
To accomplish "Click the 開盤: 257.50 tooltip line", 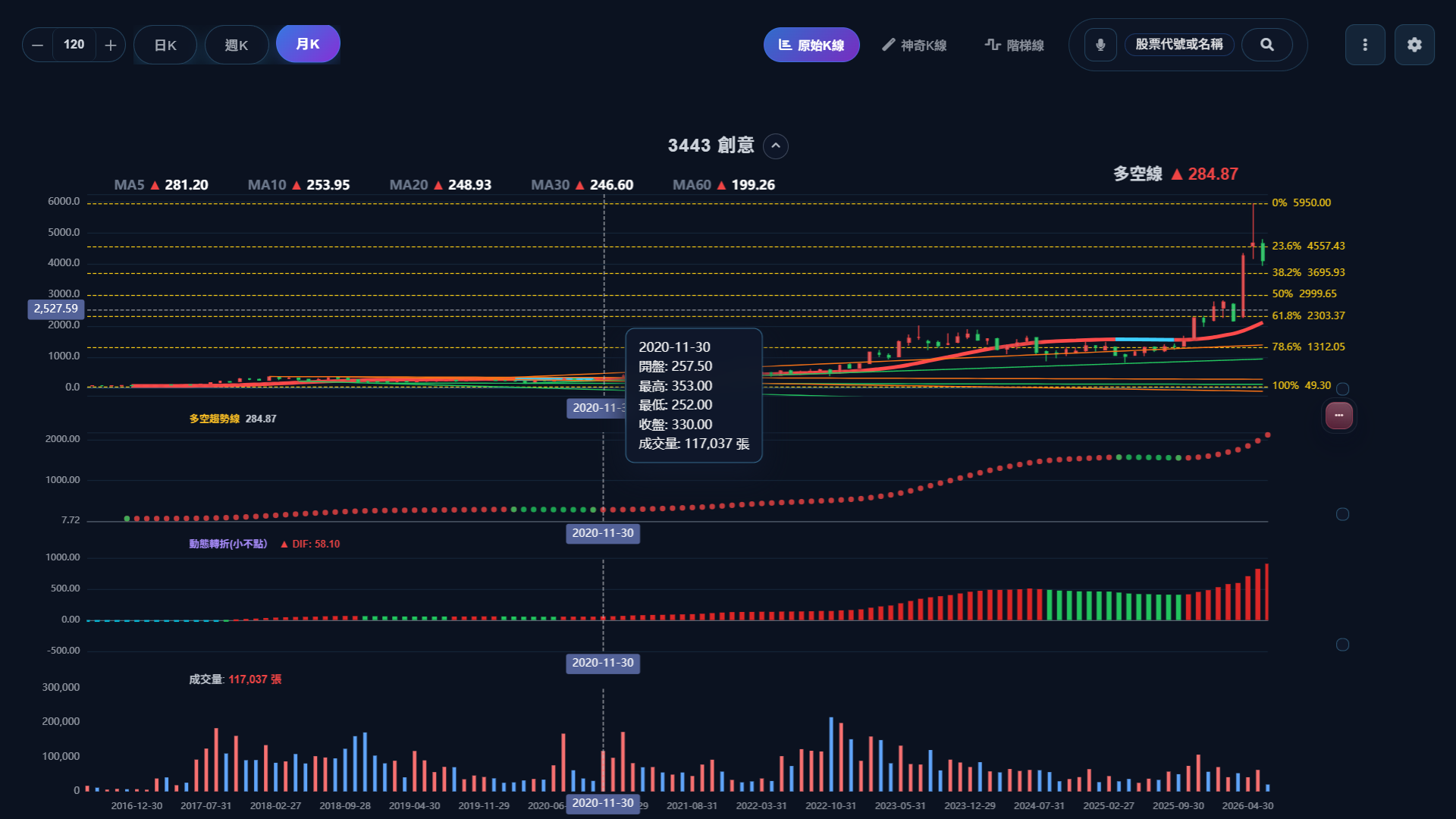I will (x=676, y=366).
